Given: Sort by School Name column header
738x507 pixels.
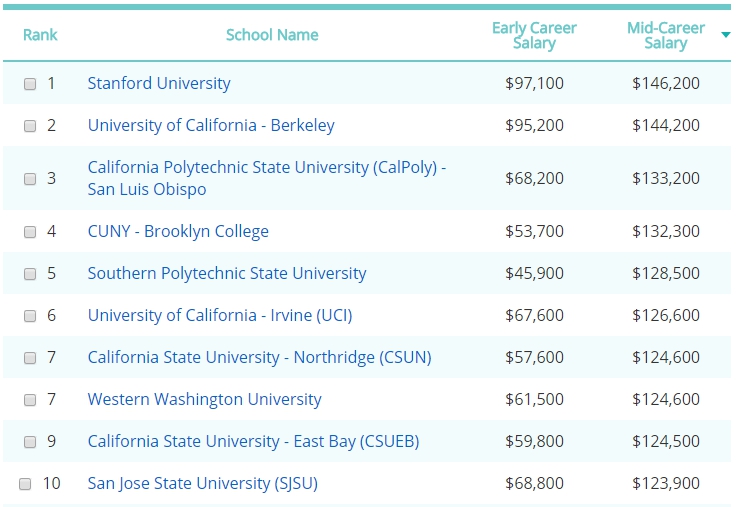Looking at the screenshot, I should click(x=272, y=35).
